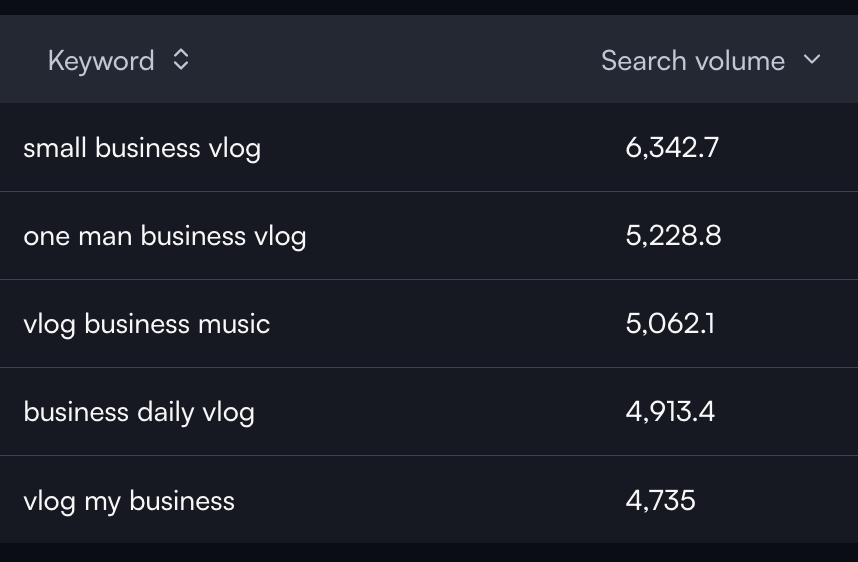Open the 'business daily vlog' keyword
Viewport: 858px width, 562px height.
[139, 413]
